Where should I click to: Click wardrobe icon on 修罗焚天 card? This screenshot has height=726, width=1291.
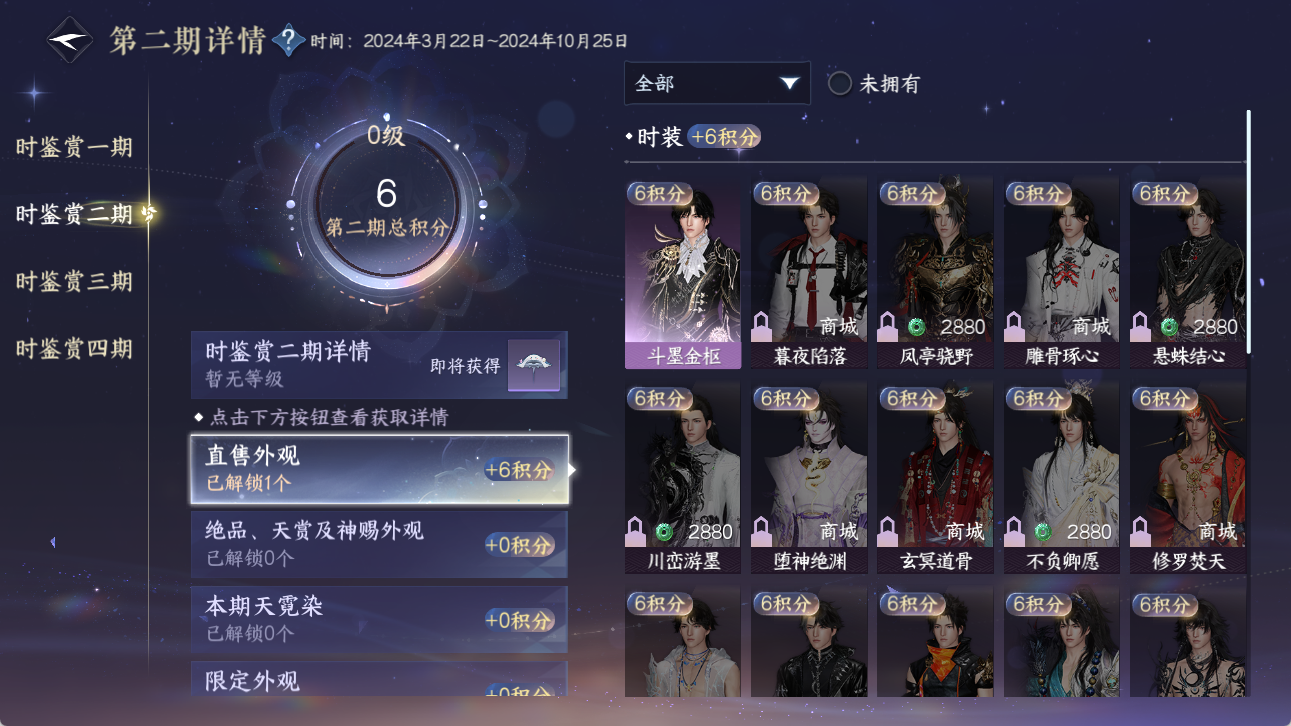[1142, 531]
